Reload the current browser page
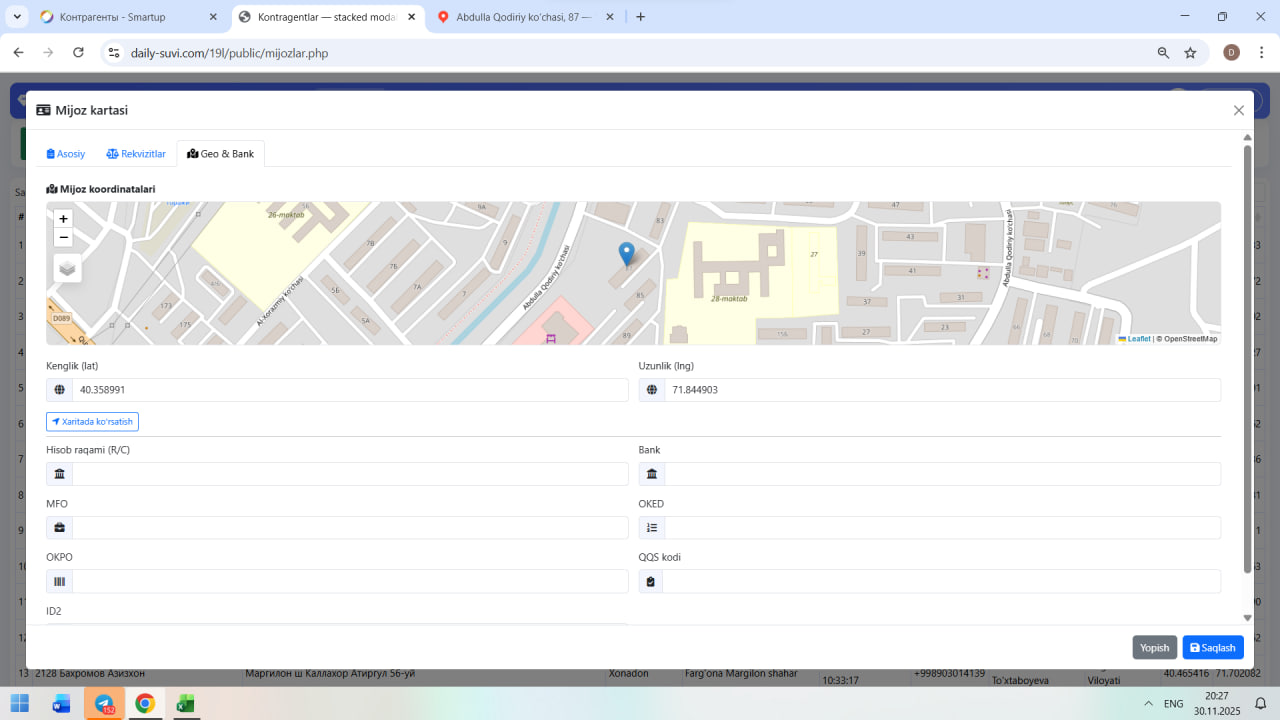 (x=78, y=53)
